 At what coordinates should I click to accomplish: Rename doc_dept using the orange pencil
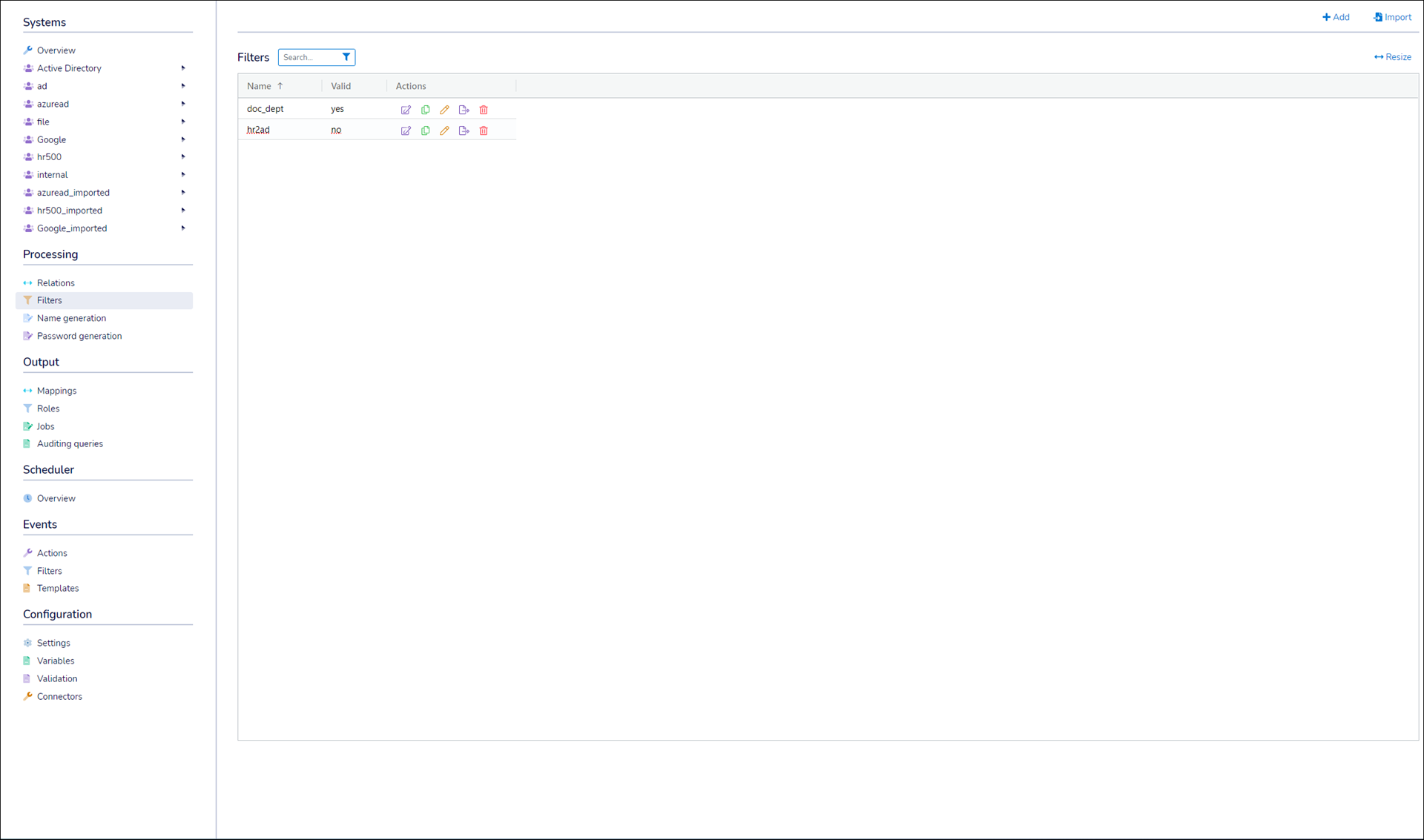pyautogui.click(x=444, y=110)
